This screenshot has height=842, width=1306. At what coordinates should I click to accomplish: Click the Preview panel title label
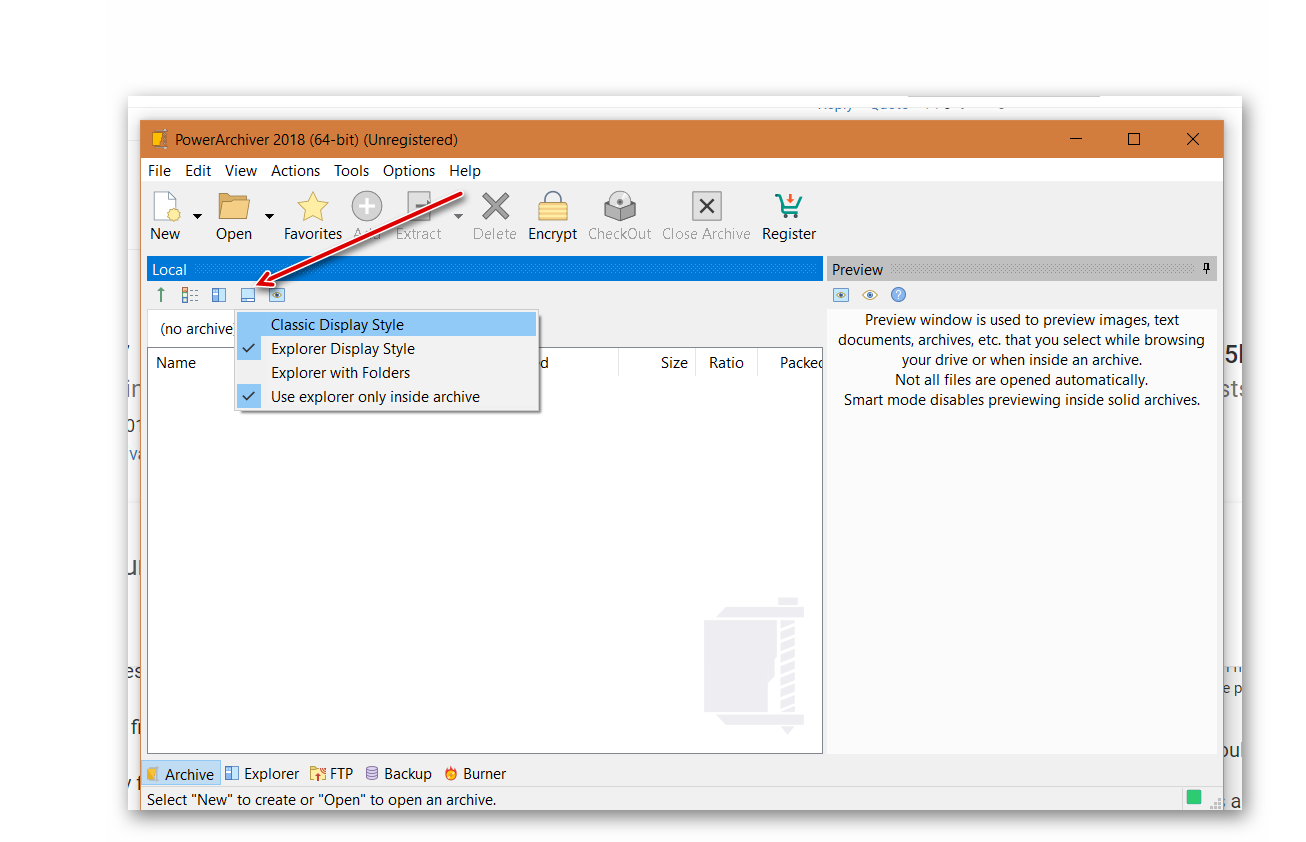click(x=857, y=270)
